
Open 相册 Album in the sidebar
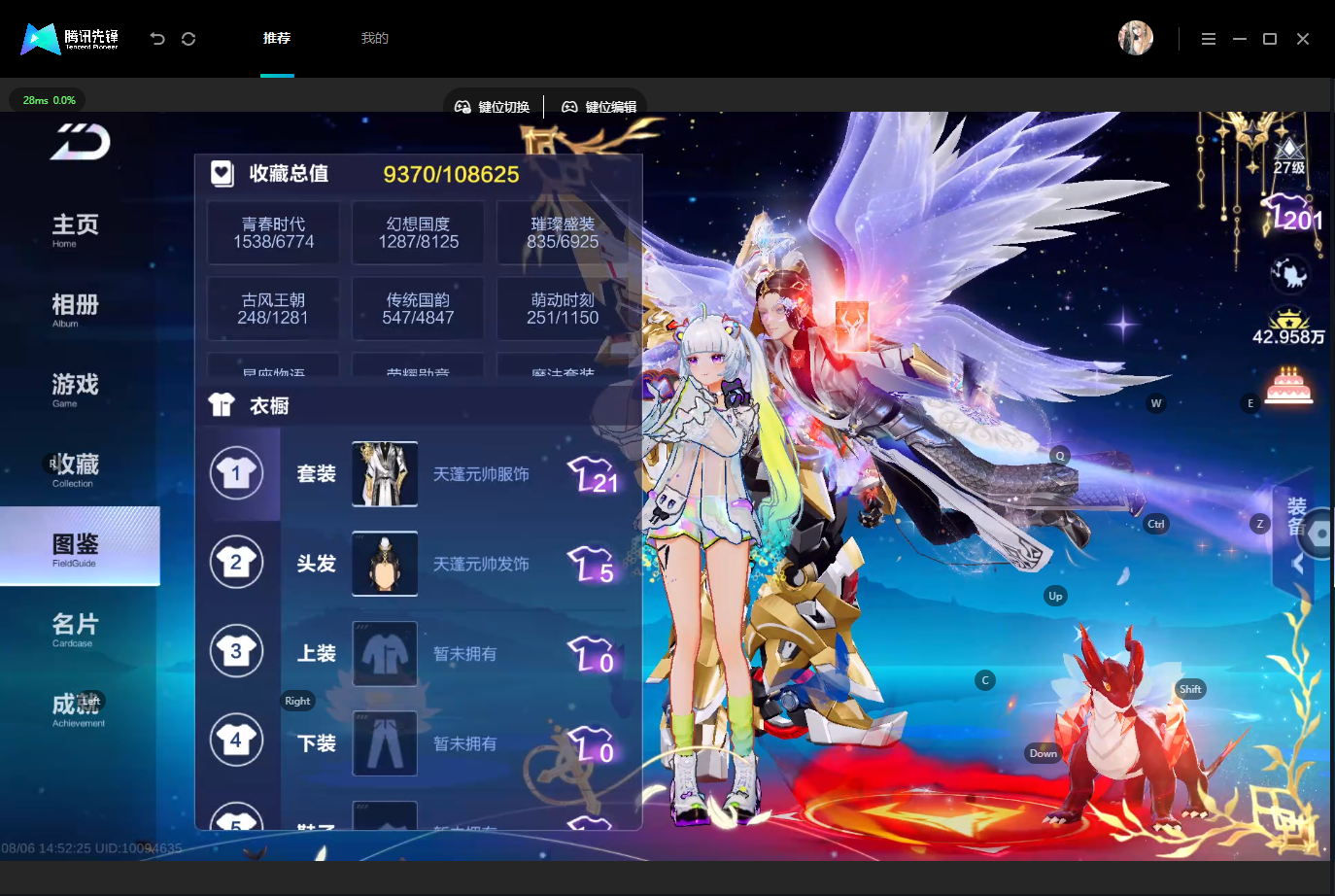pos(75,309)
